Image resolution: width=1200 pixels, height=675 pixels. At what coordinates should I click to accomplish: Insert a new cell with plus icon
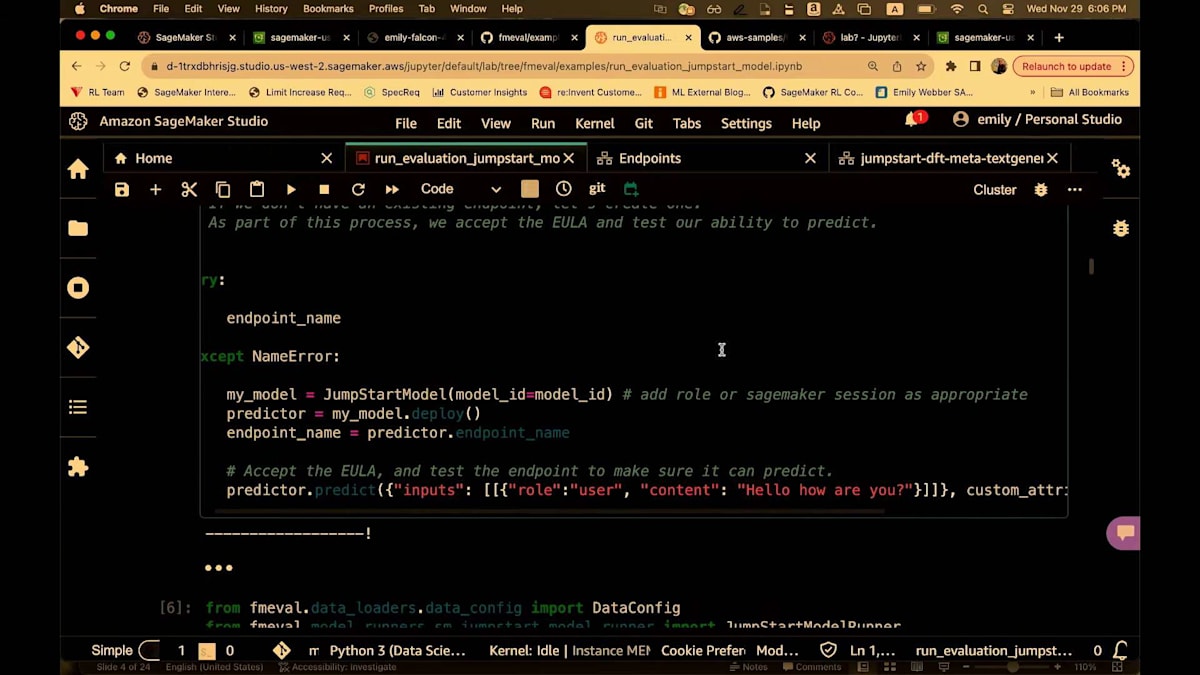(155, 189)
